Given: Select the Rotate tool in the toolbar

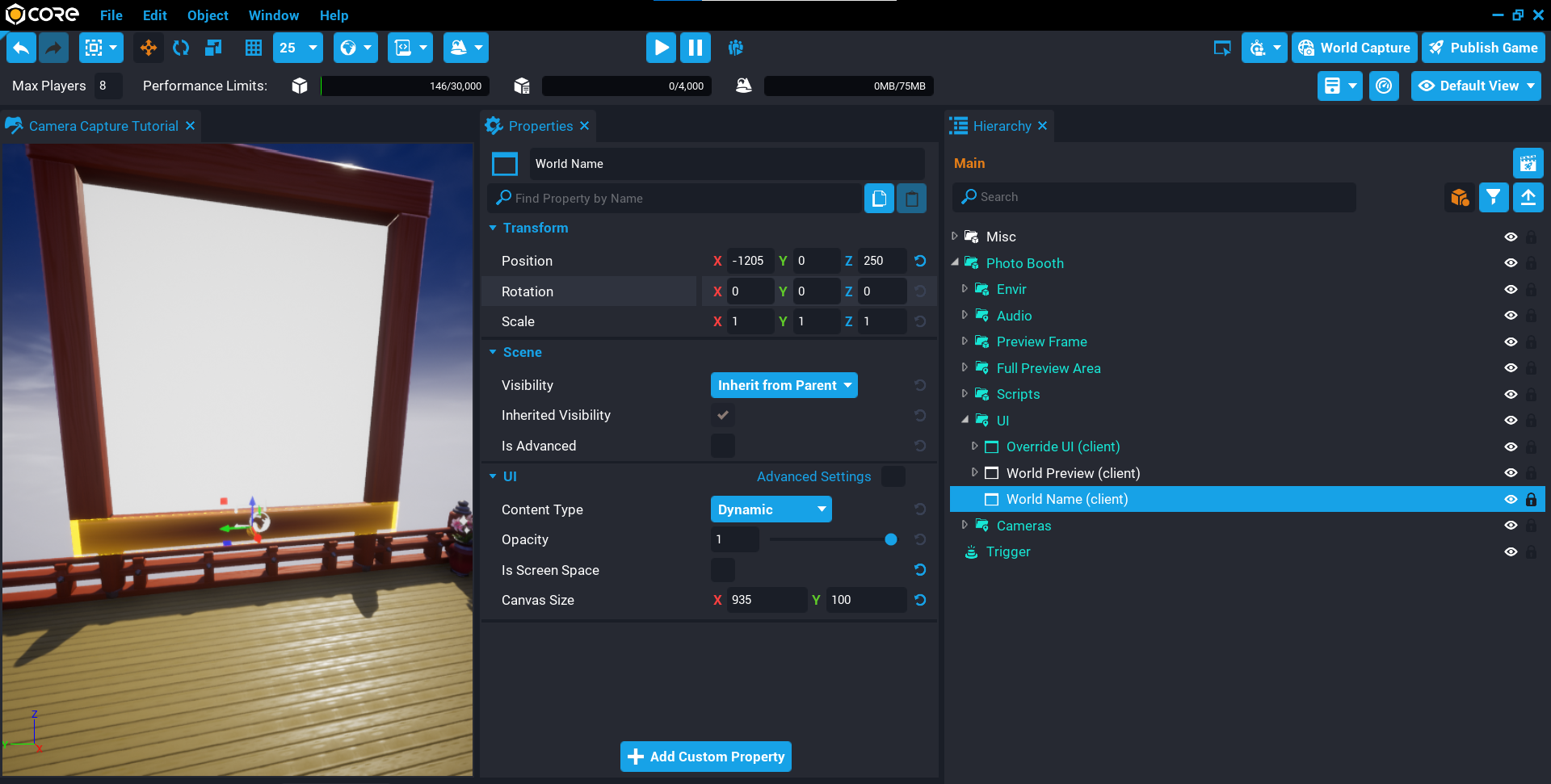Looking at the screenshot, I should point(181,48).
